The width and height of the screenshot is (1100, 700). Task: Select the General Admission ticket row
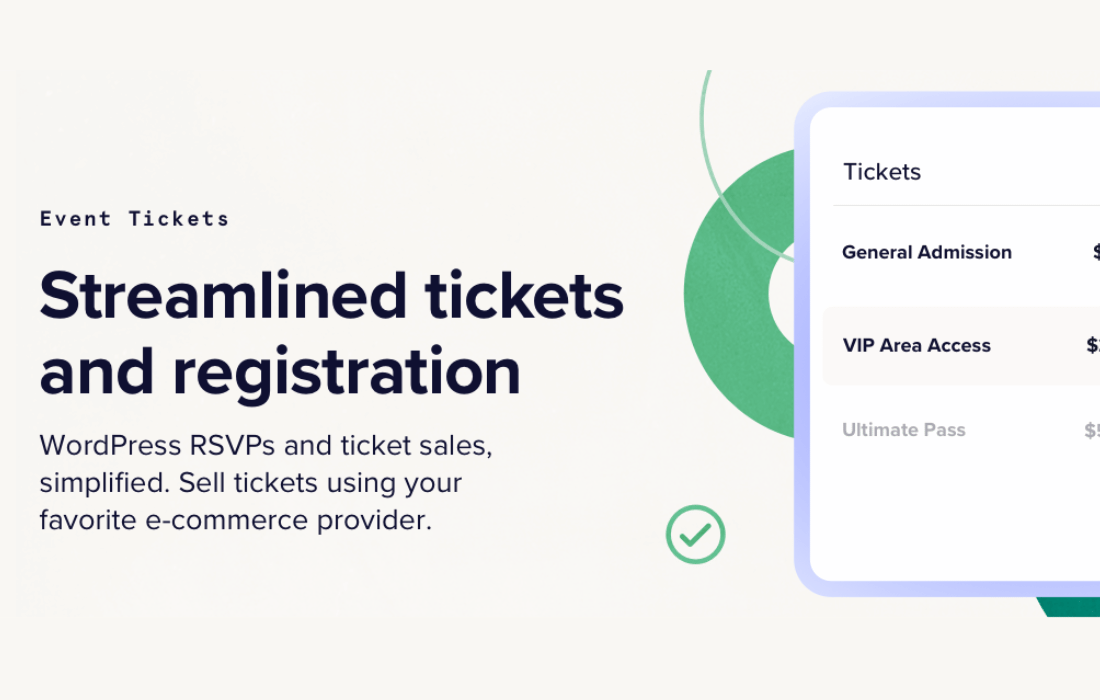967,252
